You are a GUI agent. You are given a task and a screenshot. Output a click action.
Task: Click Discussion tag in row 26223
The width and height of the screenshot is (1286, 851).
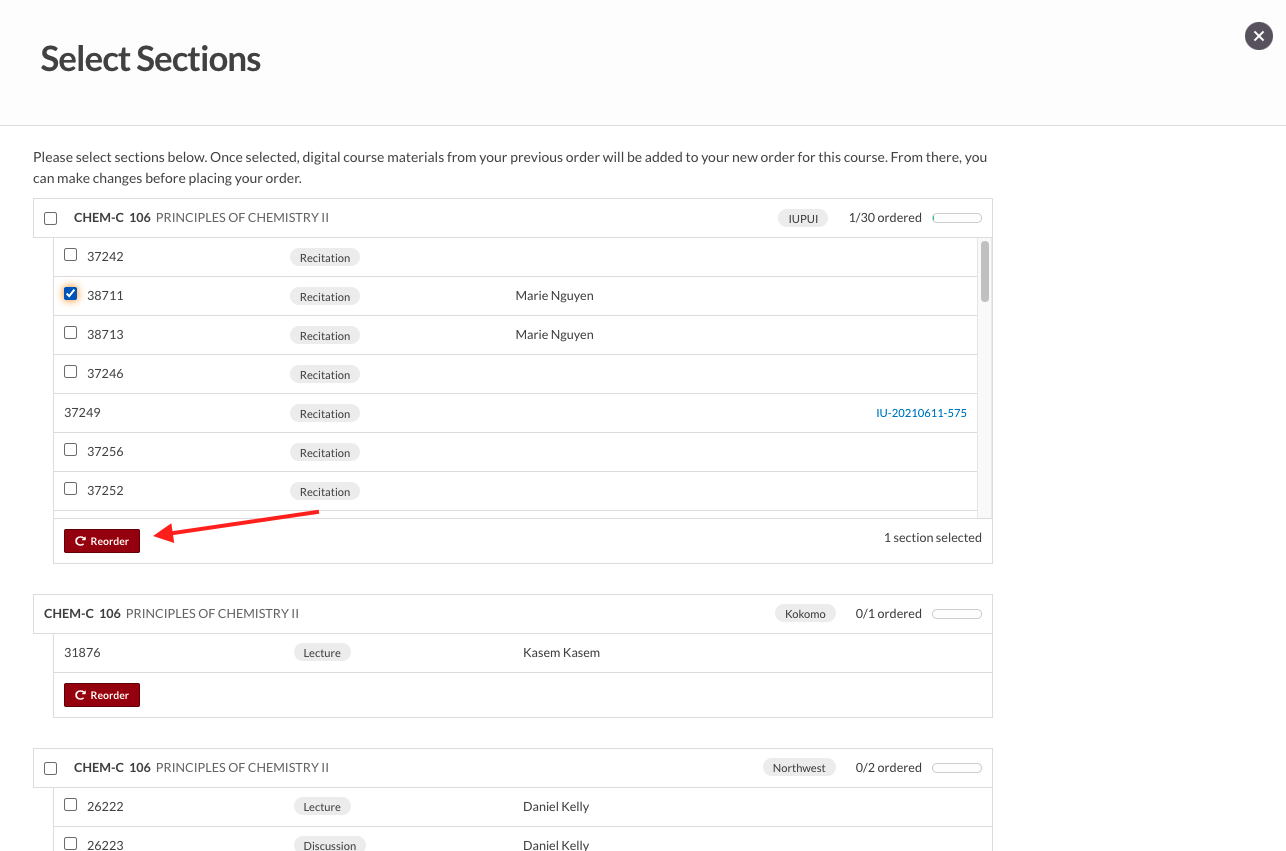click(x=330, y=844)
